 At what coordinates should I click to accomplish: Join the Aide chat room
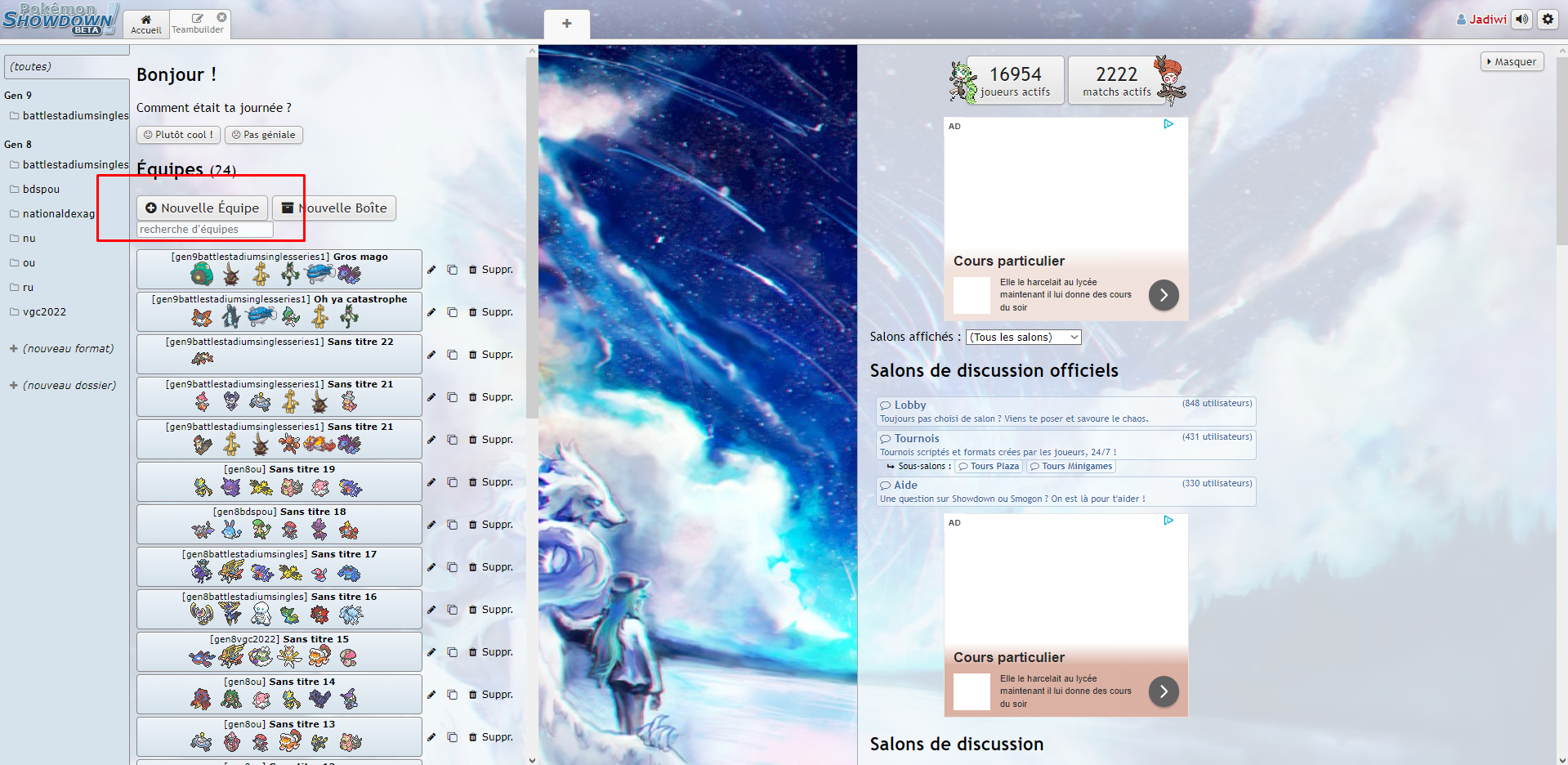pyautogui.click(x=1066, y=491)
